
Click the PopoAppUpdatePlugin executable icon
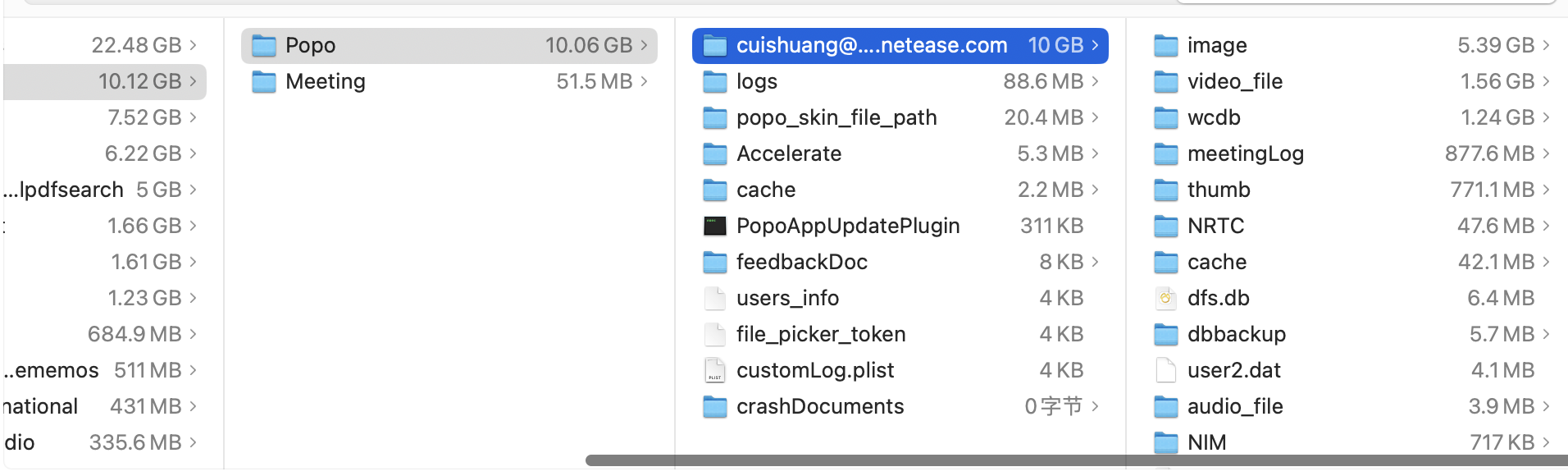tap(714, 226)
